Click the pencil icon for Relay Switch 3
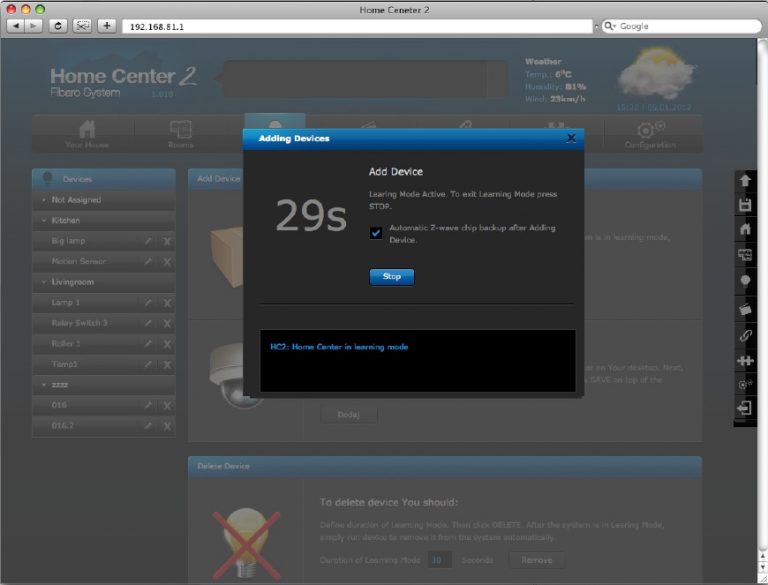768x585 pixels. 148,323
